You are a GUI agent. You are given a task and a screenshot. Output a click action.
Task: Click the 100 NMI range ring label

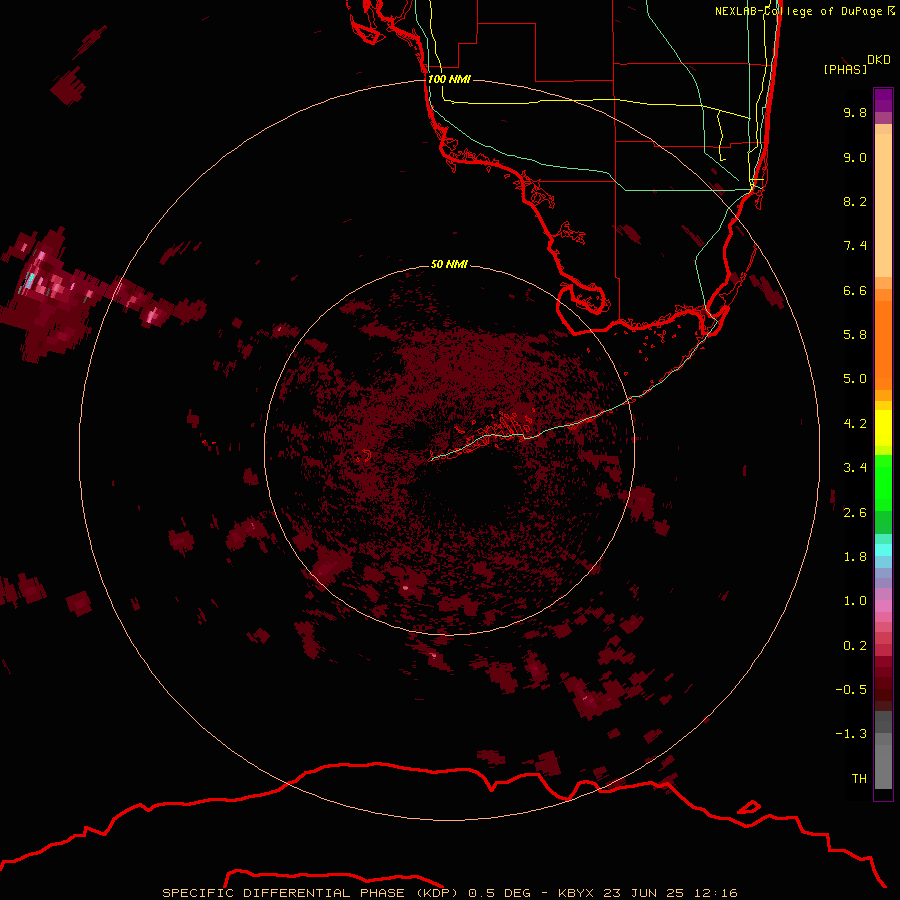(x=449, y=79)
